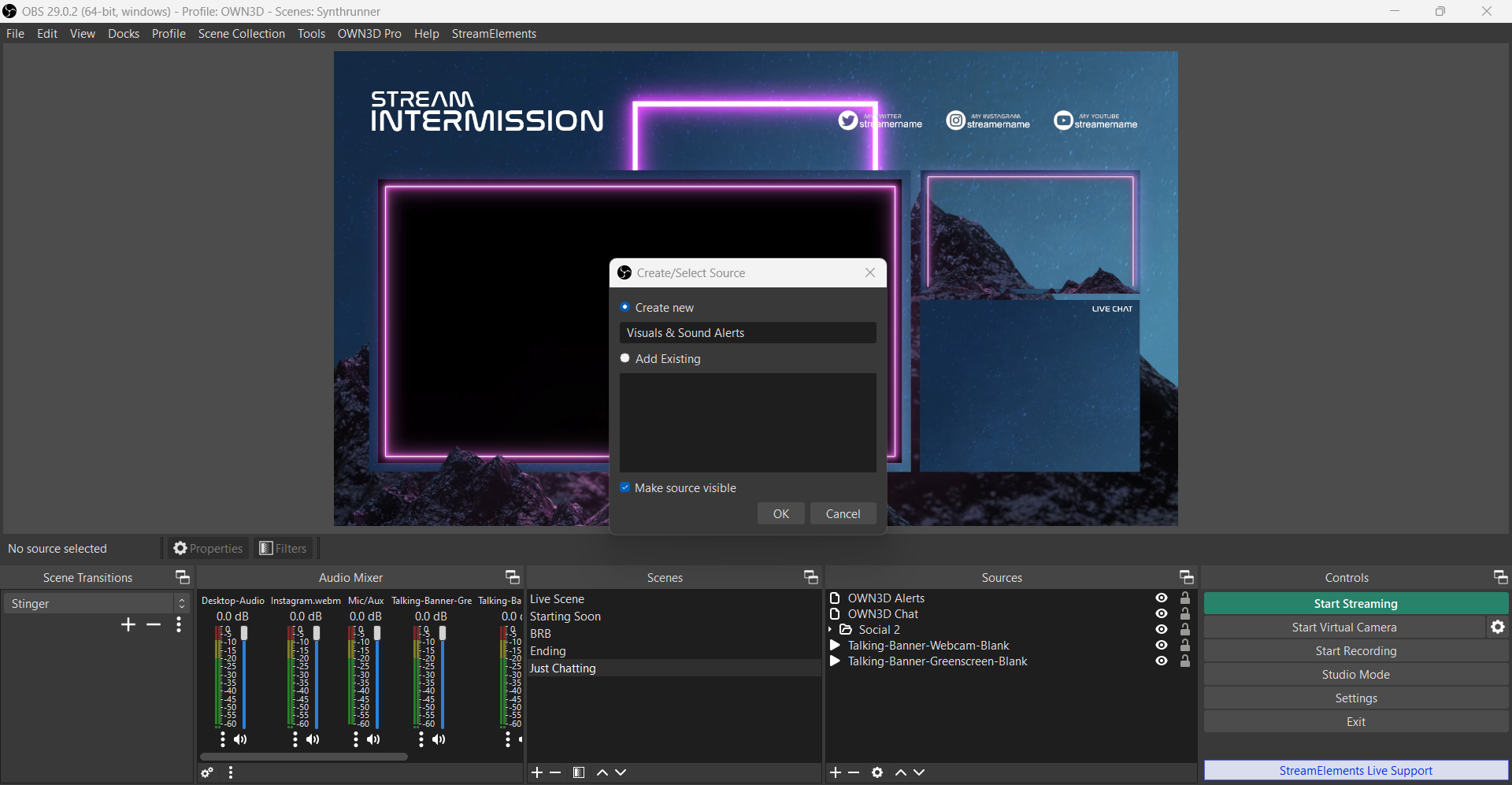Click the Audio Mixer horizontal scrollbar
Screen dimensions: 1512x785
(x=304, y=757)
